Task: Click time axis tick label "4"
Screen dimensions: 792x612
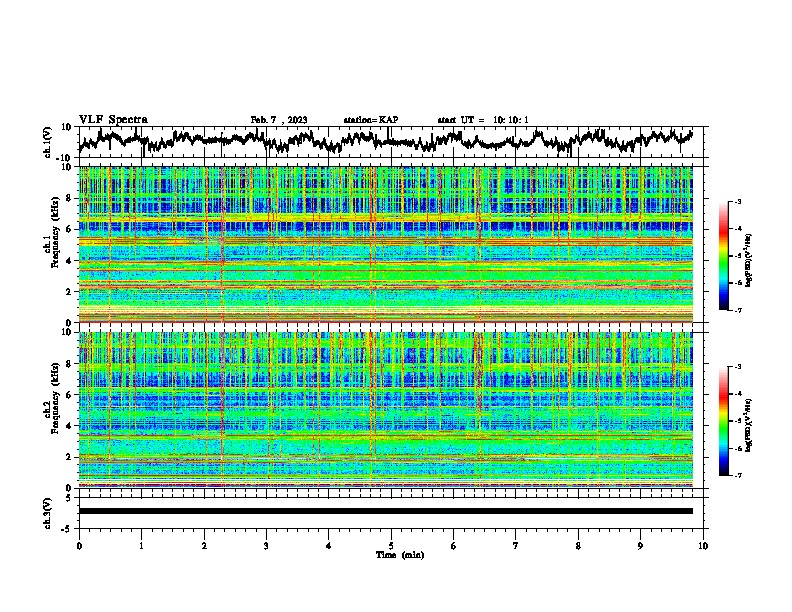Action: [329, 546]
